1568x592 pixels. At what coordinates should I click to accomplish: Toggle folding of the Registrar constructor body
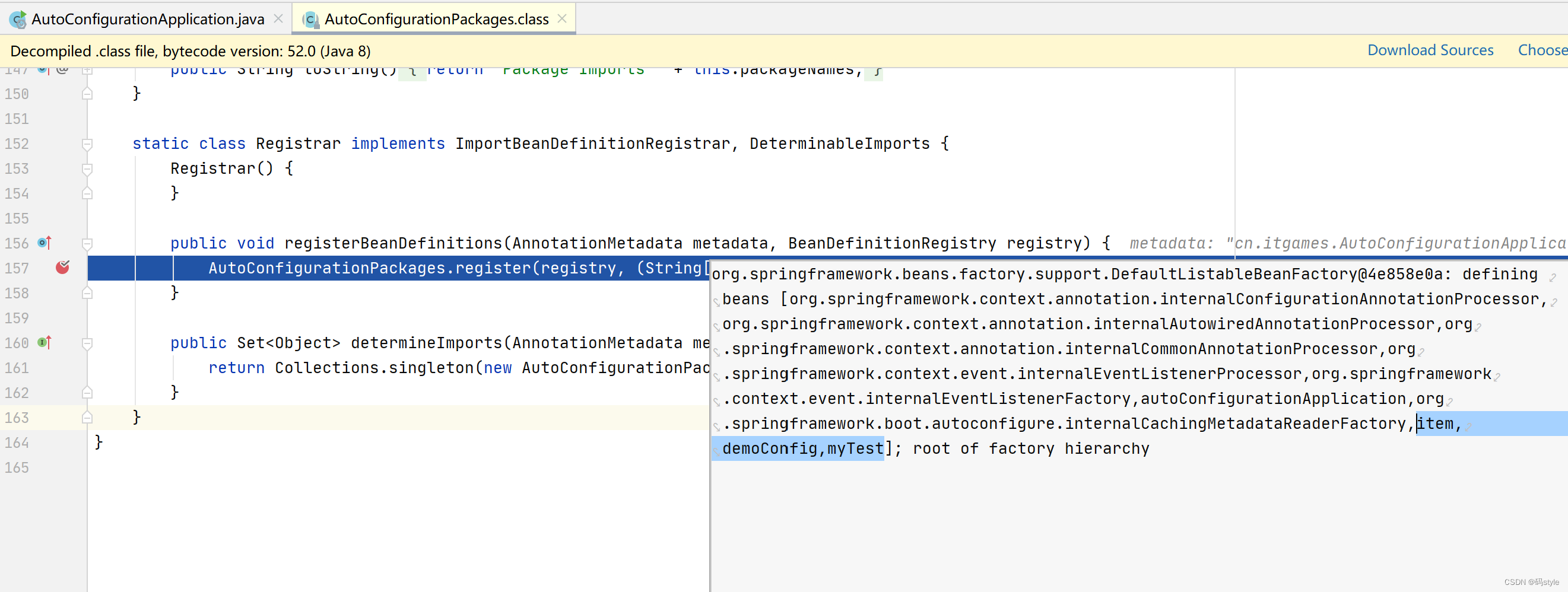point(87,168)
